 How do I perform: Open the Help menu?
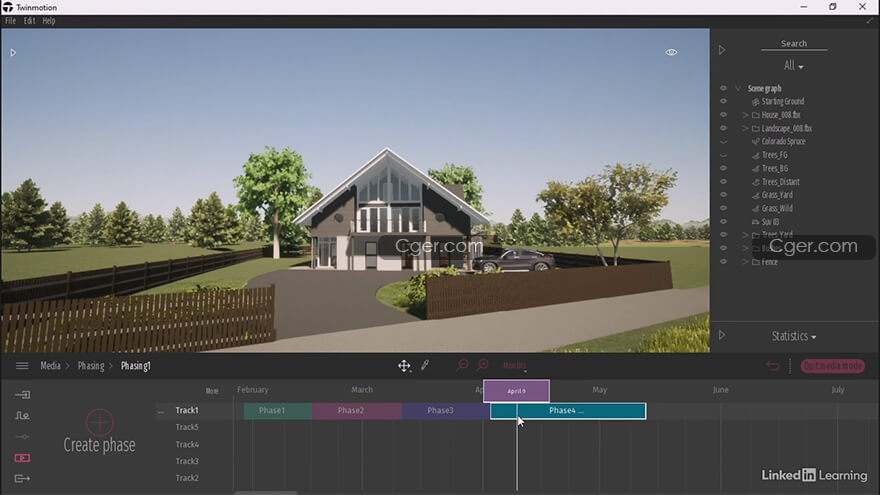point(49,21)
